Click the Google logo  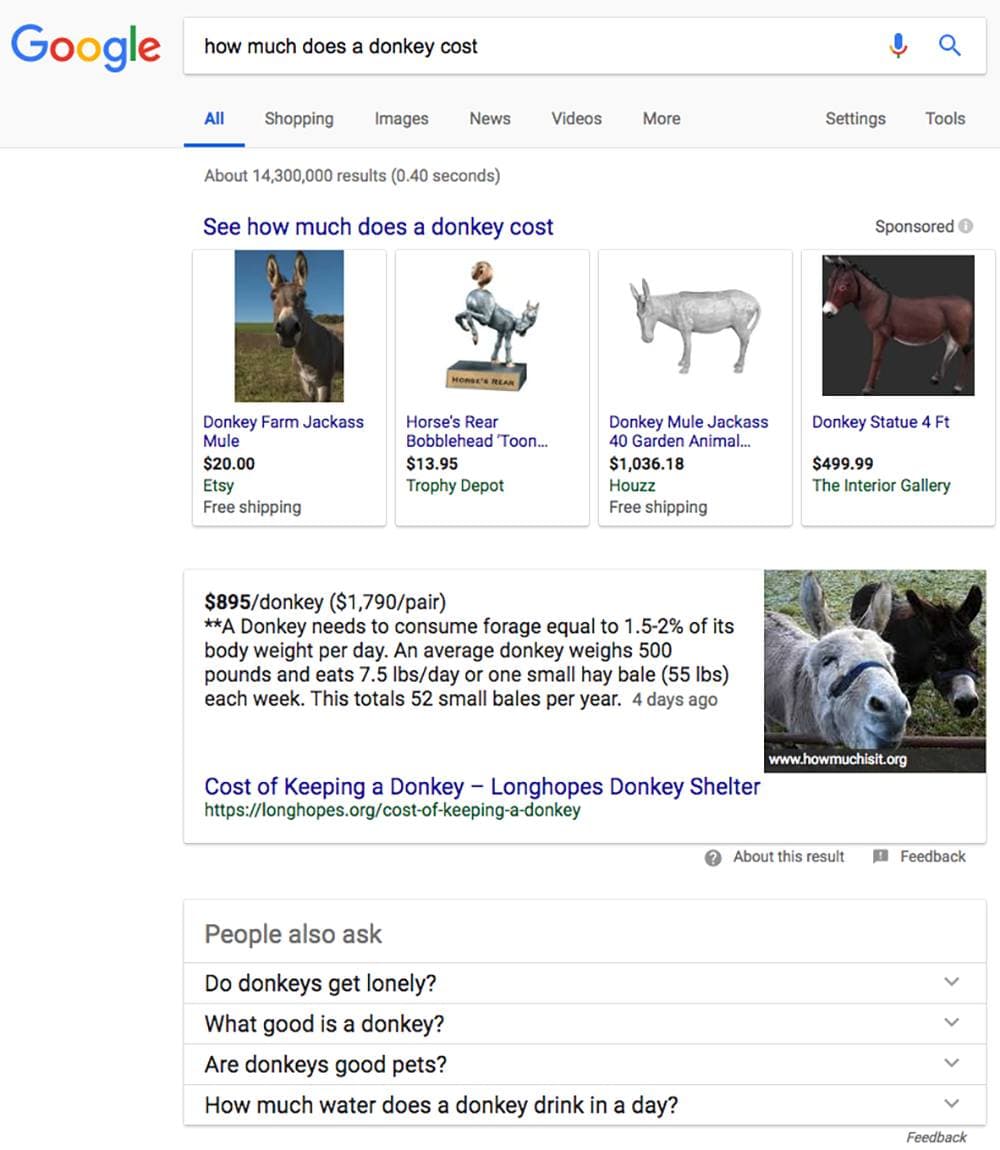[x=85, y=47]
